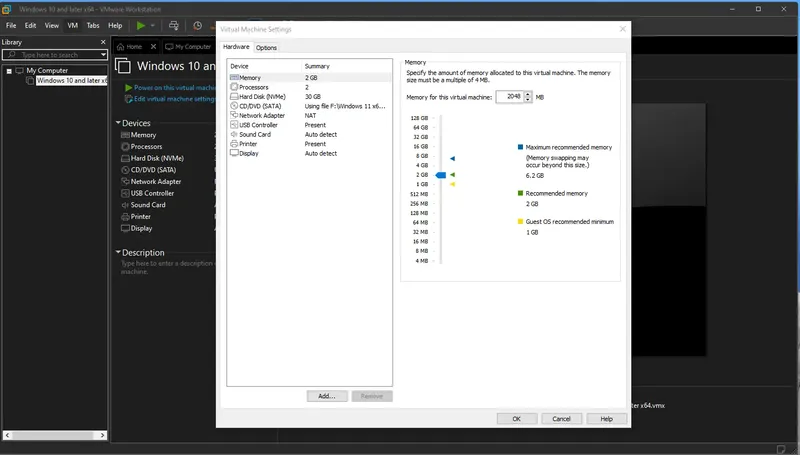Open the VM menu
The image size is (800, 455).
(73, 26)
